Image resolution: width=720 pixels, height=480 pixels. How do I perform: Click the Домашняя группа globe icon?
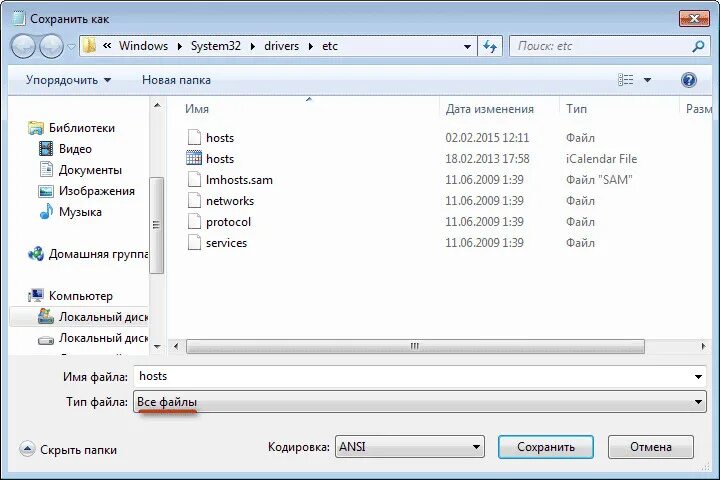35,254
